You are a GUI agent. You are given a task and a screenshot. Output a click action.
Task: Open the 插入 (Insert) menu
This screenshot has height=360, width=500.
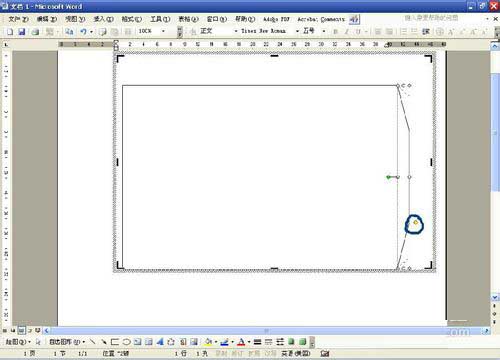103,19
